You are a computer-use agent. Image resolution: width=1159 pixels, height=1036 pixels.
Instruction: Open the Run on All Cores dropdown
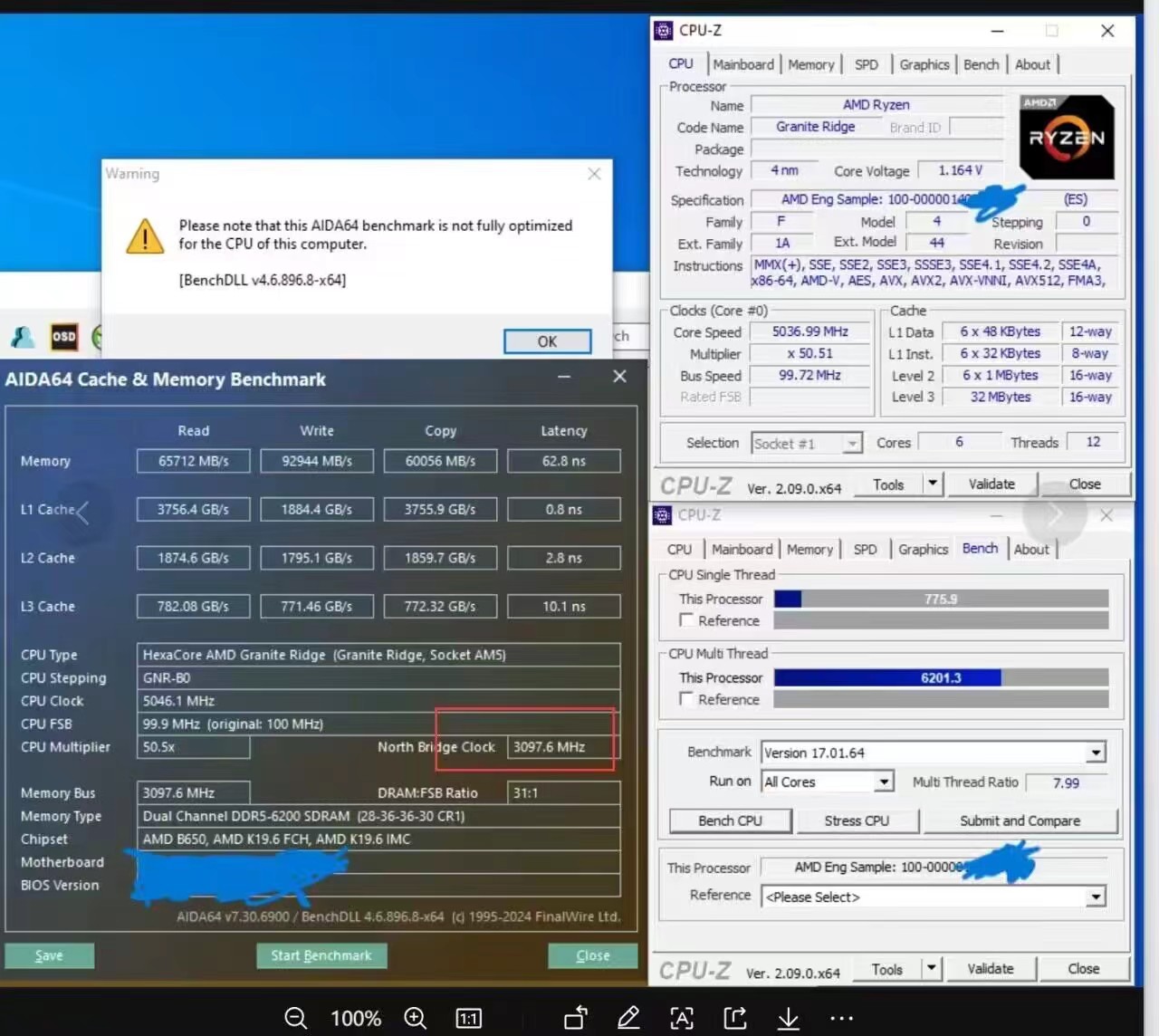885,782
